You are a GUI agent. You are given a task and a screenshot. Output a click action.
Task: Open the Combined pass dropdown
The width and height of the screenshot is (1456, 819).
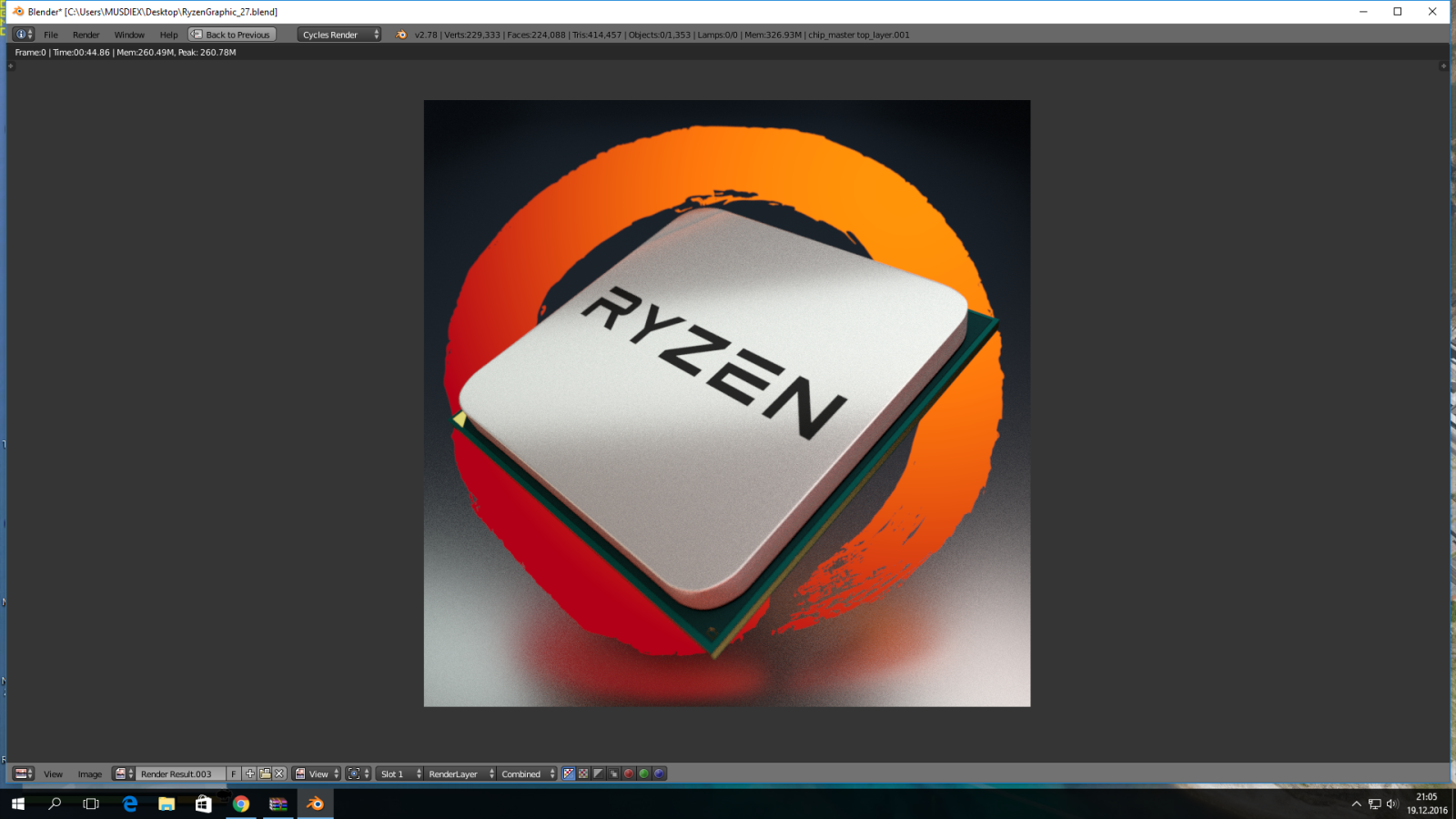[527, 773]
